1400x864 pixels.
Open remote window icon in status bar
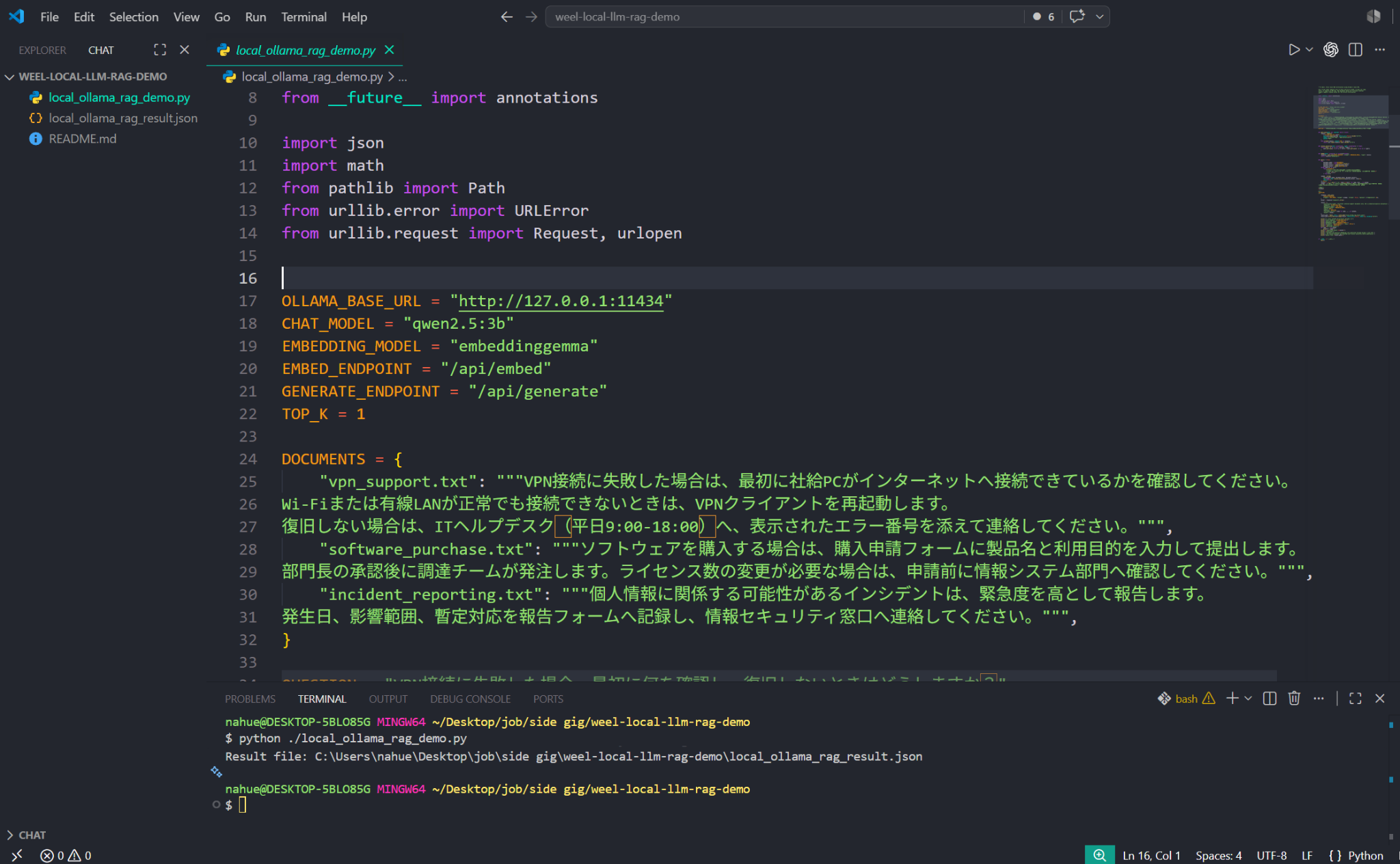point(17,855)
